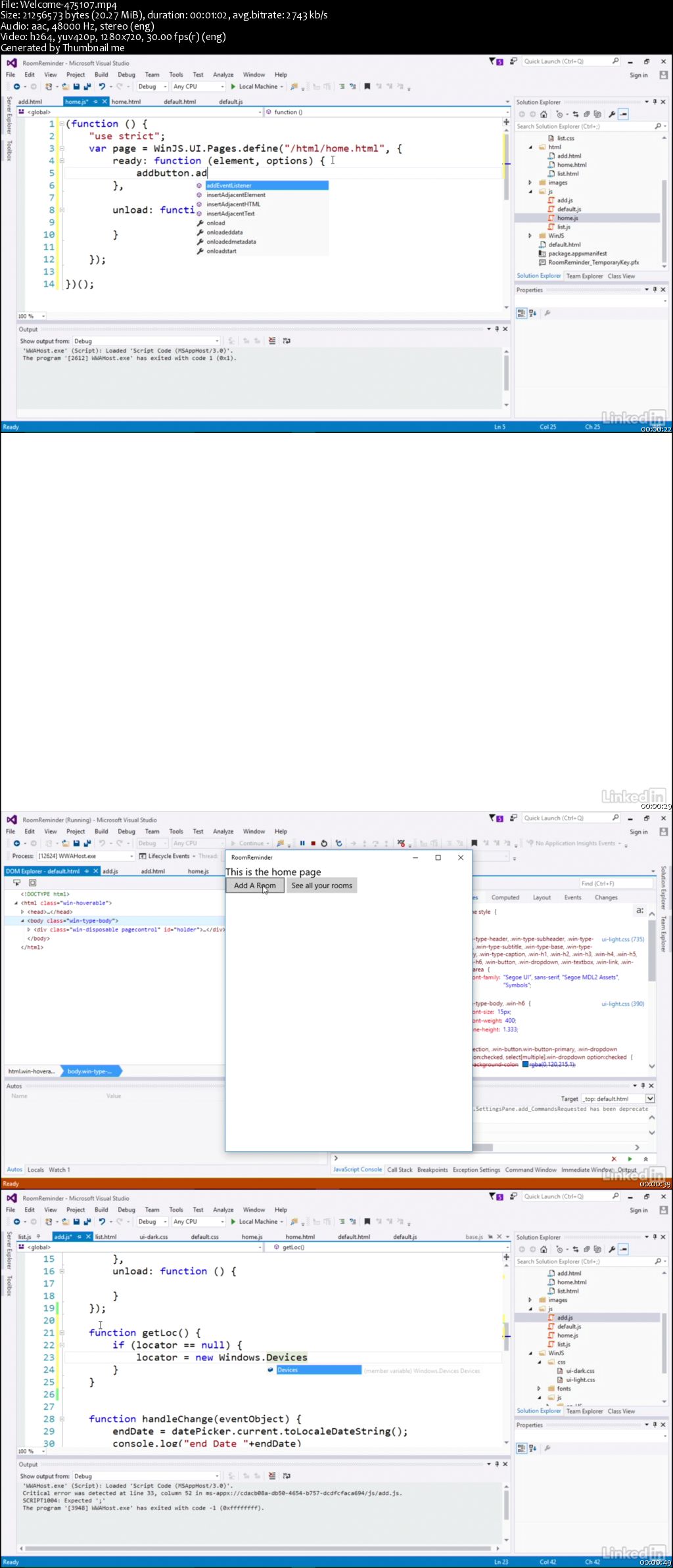673x1568 pixels.
Task: Click the green run script icon in JavaScript Console
Action: pyautogui.click(x=630, y=1159)
